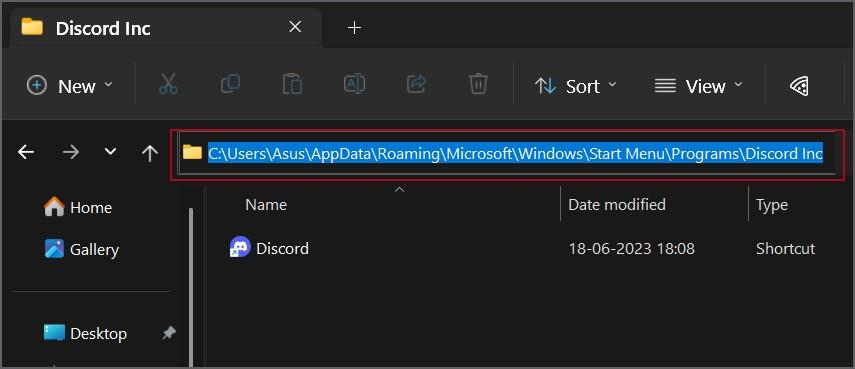The width and height of the screenshot is (855, 369).
Task: Open recent locations chevron
Action: (x=111, y=152)
